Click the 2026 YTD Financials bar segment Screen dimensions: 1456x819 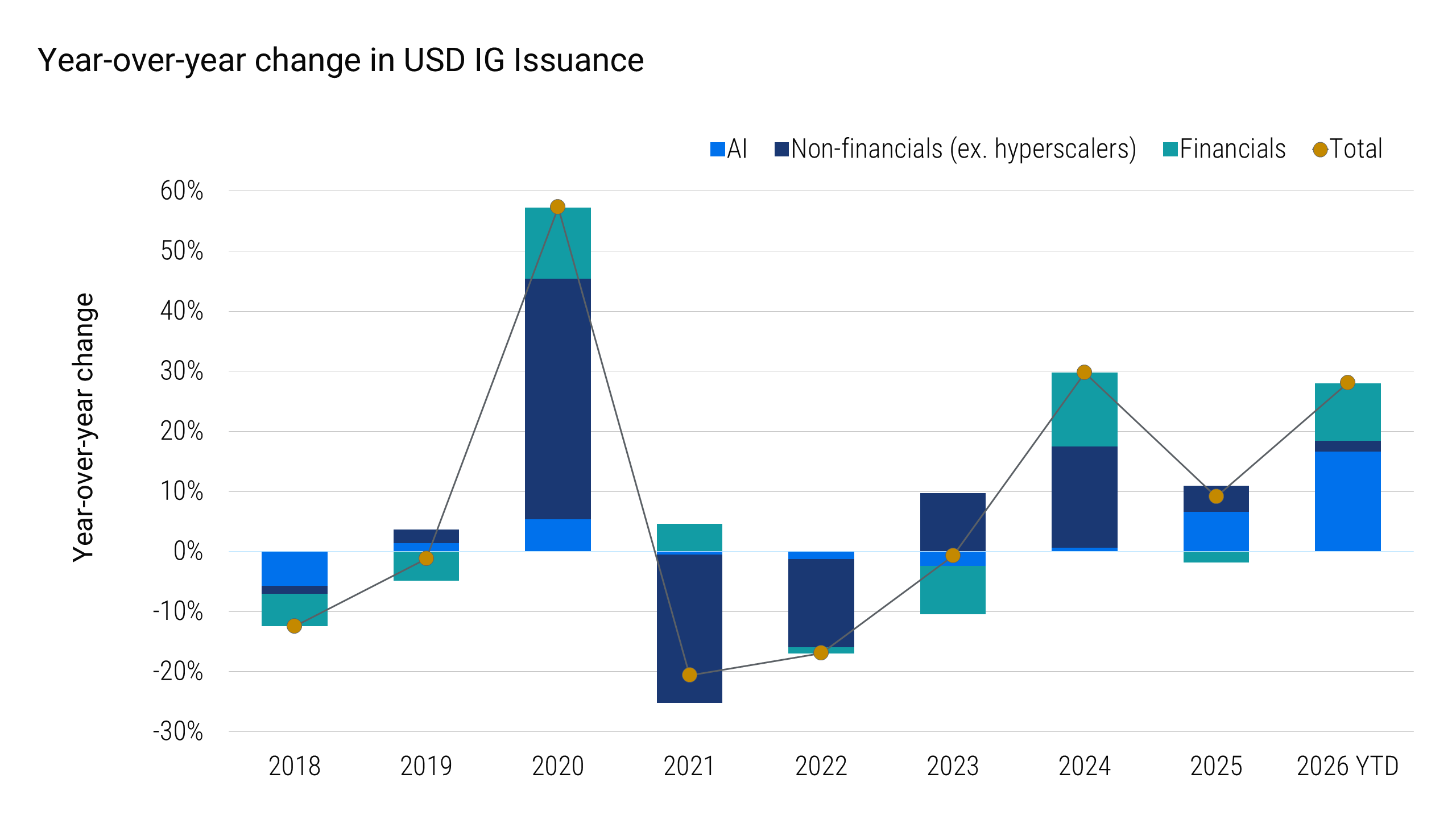pyautogui.click(x=1348, y=412)
